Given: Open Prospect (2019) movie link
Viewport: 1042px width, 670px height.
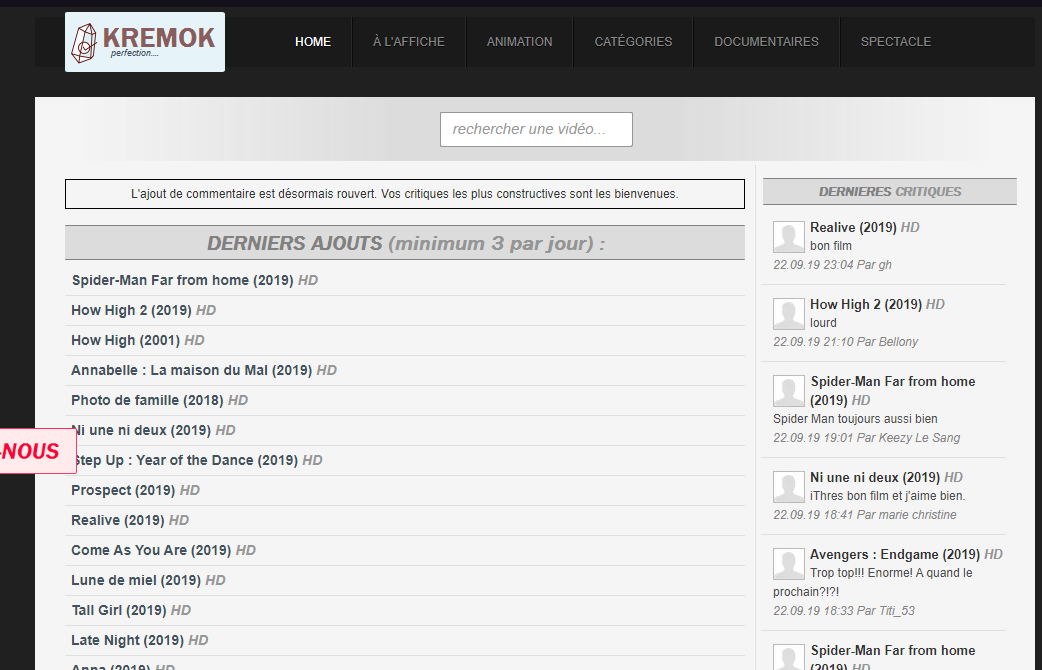Looking at the screenshot, I should pos(136,491).
